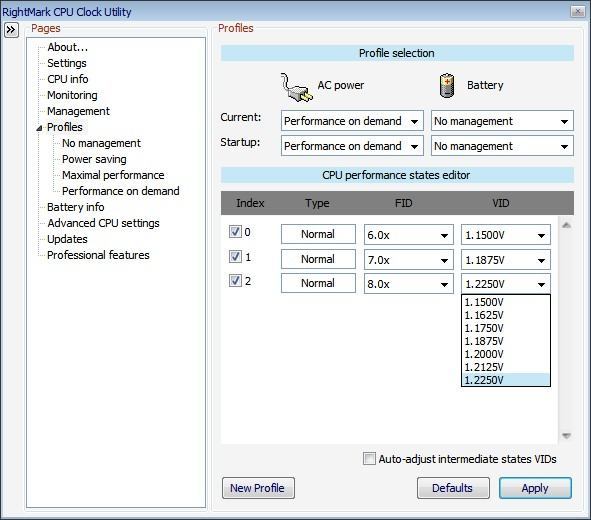Open the Monitoring page

[72, 95]
